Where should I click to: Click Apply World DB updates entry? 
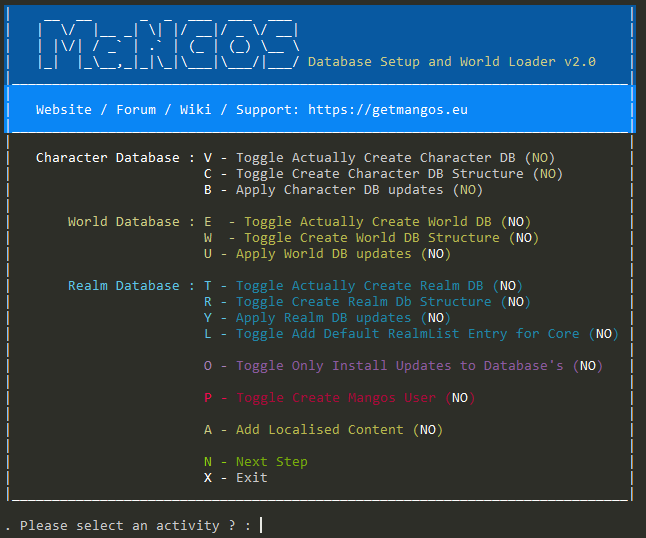(x=327, y=254)
